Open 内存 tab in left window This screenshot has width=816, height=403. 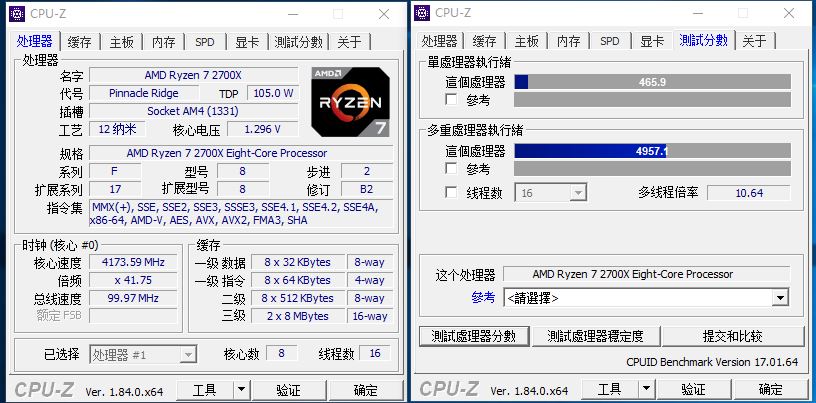coord(163,42)
